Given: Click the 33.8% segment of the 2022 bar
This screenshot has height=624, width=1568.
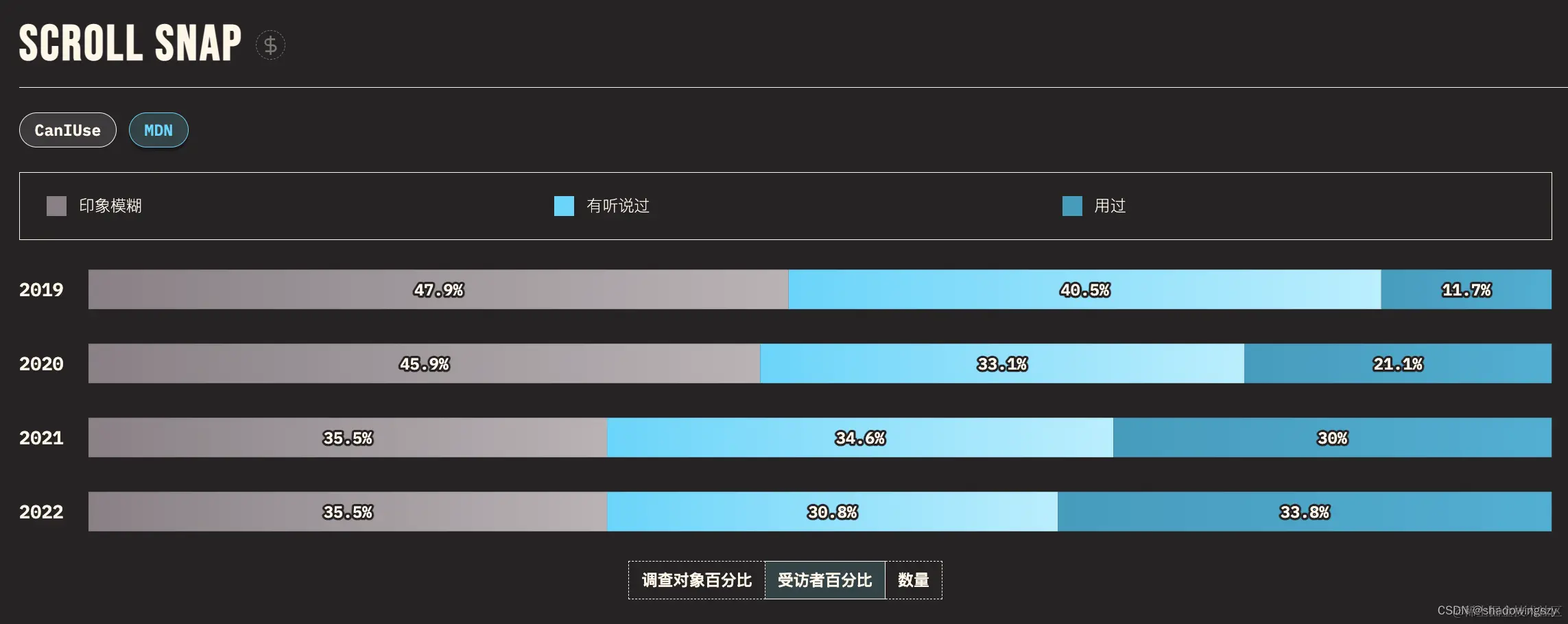Looking at the screenshot, I should 1303,511.
